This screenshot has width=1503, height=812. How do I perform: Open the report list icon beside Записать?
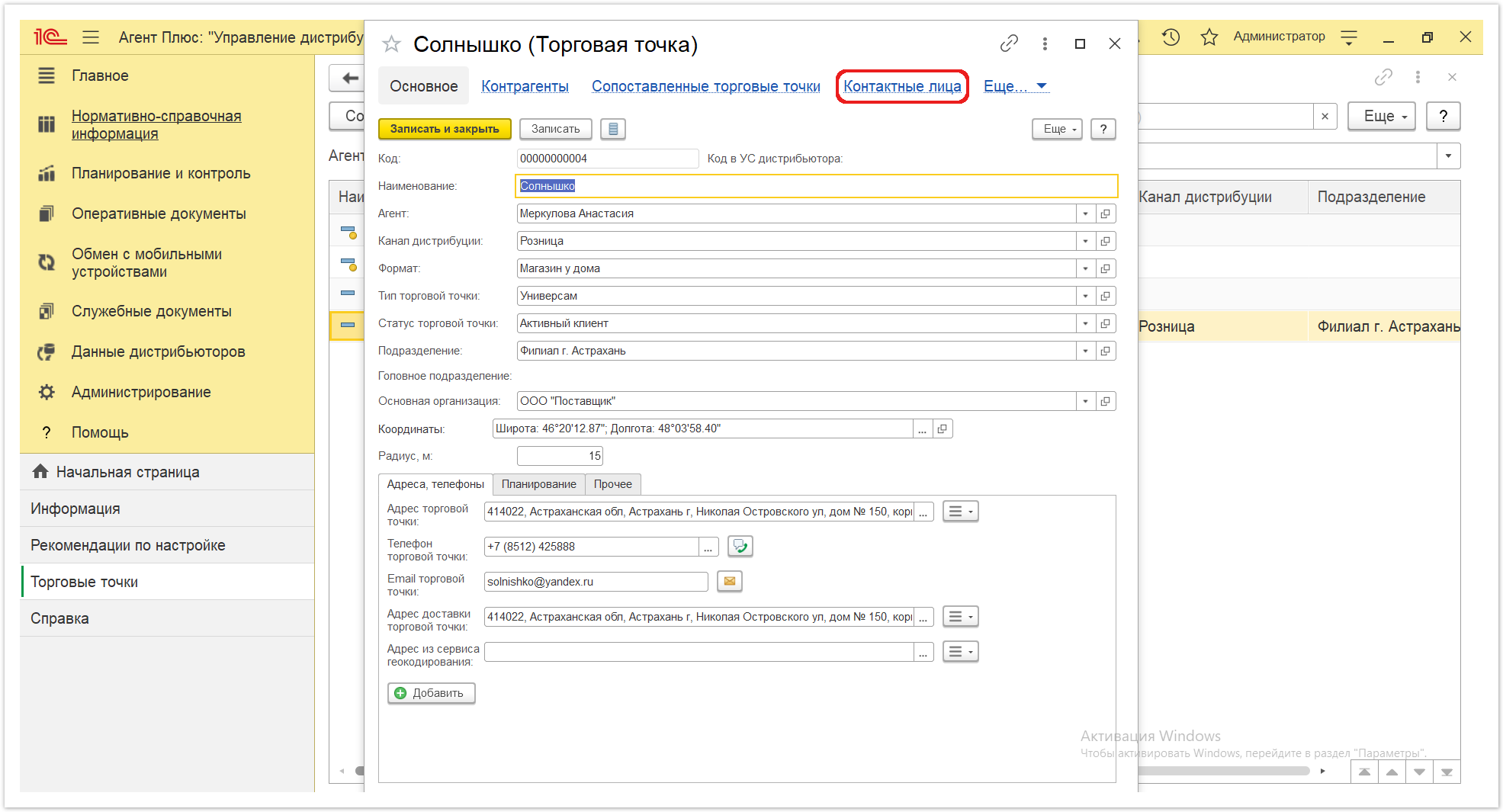613,129
